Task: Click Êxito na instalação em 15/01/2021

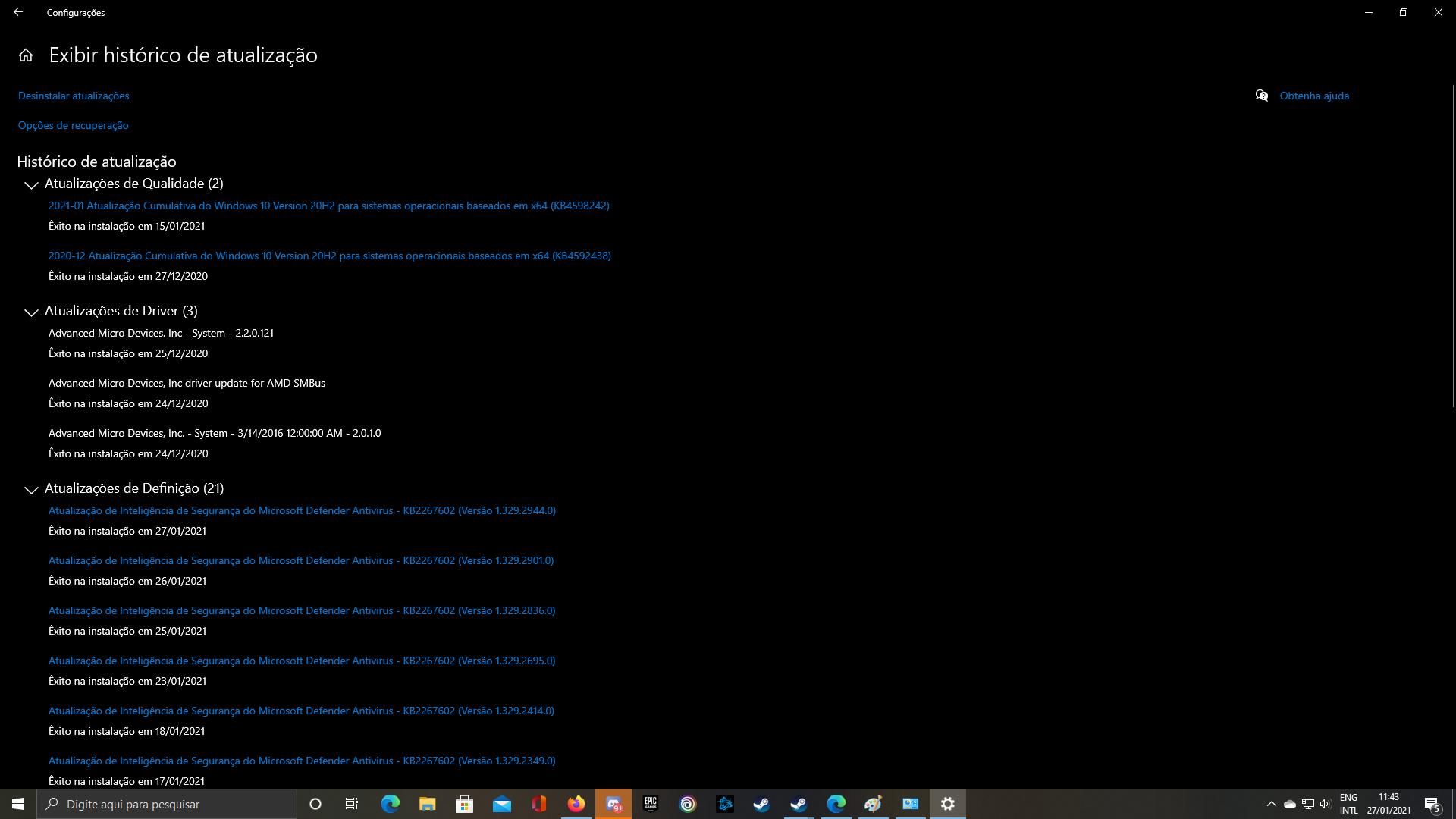Action: click(x=127, y=226)
